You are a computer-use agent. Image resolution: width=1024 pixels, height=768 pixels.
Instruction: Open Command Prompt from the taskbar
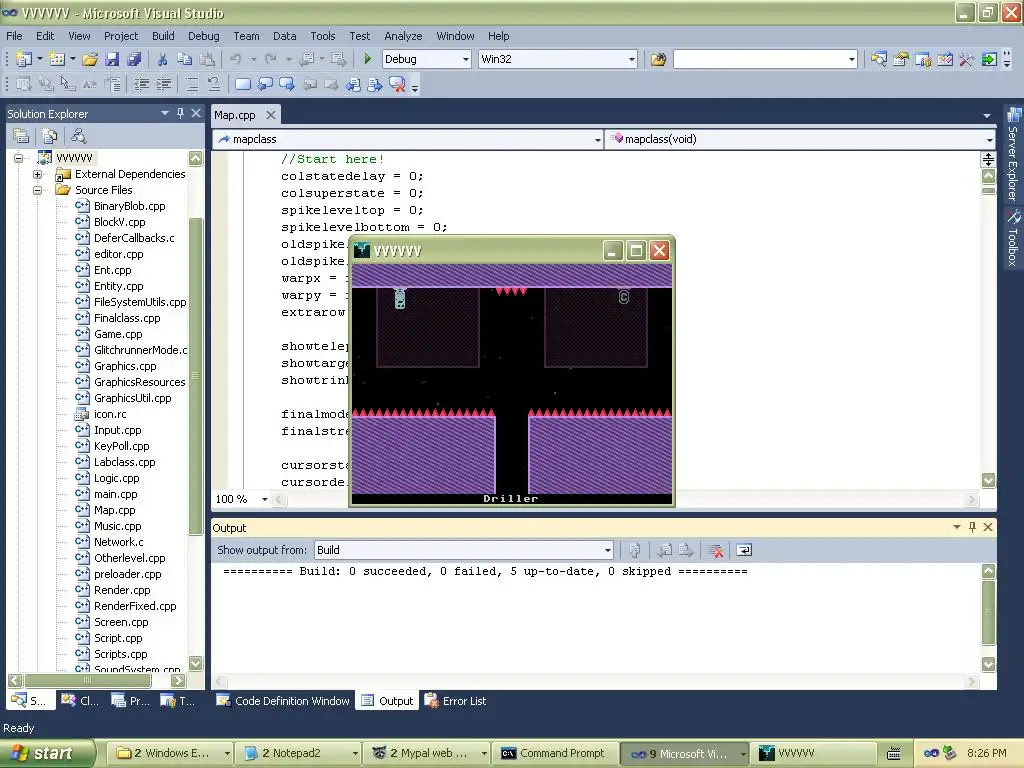click(552, 754)
